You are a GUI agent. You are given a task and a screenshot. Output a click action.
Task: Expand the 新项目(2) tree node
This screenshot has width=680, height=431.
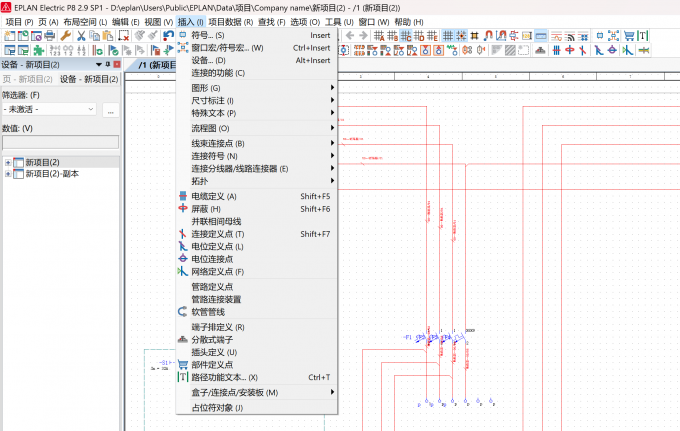pos(8,163)
